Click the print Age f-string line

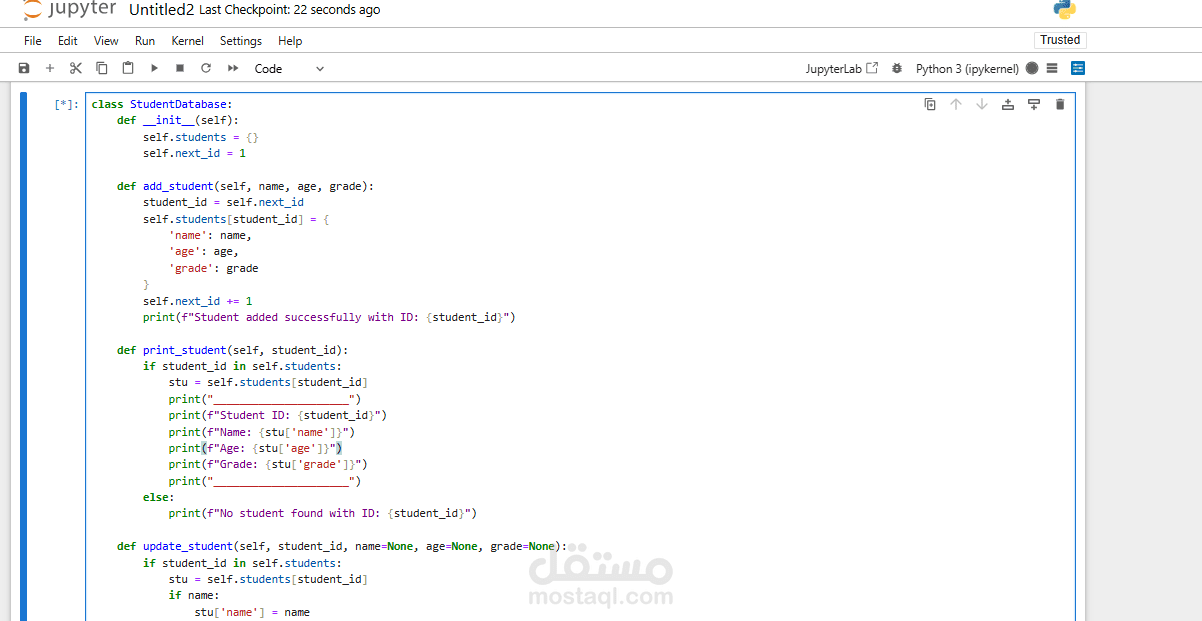[255, 448]
